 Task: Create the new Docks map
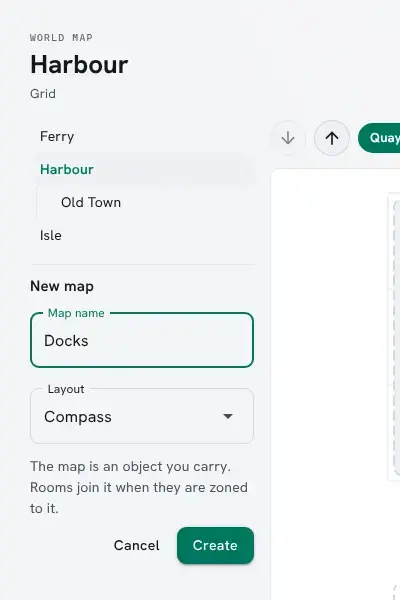click(215, 545)
